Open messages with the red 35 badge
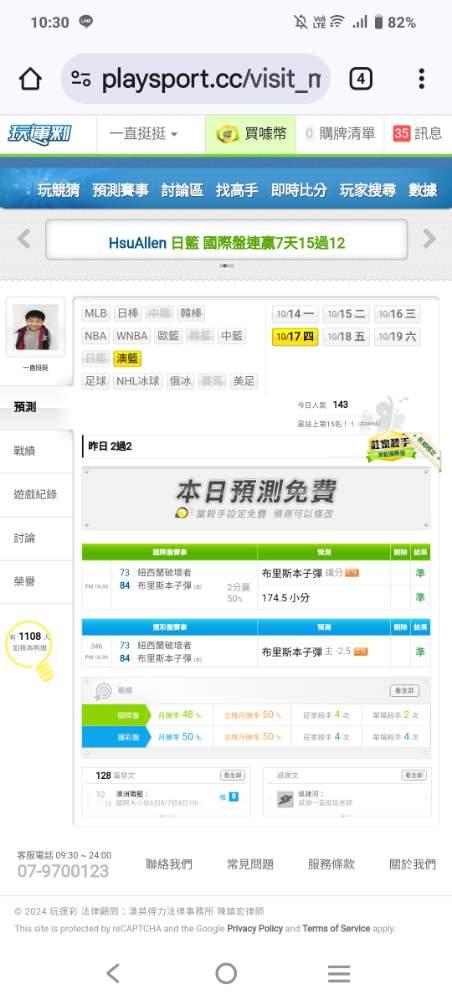Image resolution: width=452 pixels, height=1000 pixels. click(x=418, y=134)
